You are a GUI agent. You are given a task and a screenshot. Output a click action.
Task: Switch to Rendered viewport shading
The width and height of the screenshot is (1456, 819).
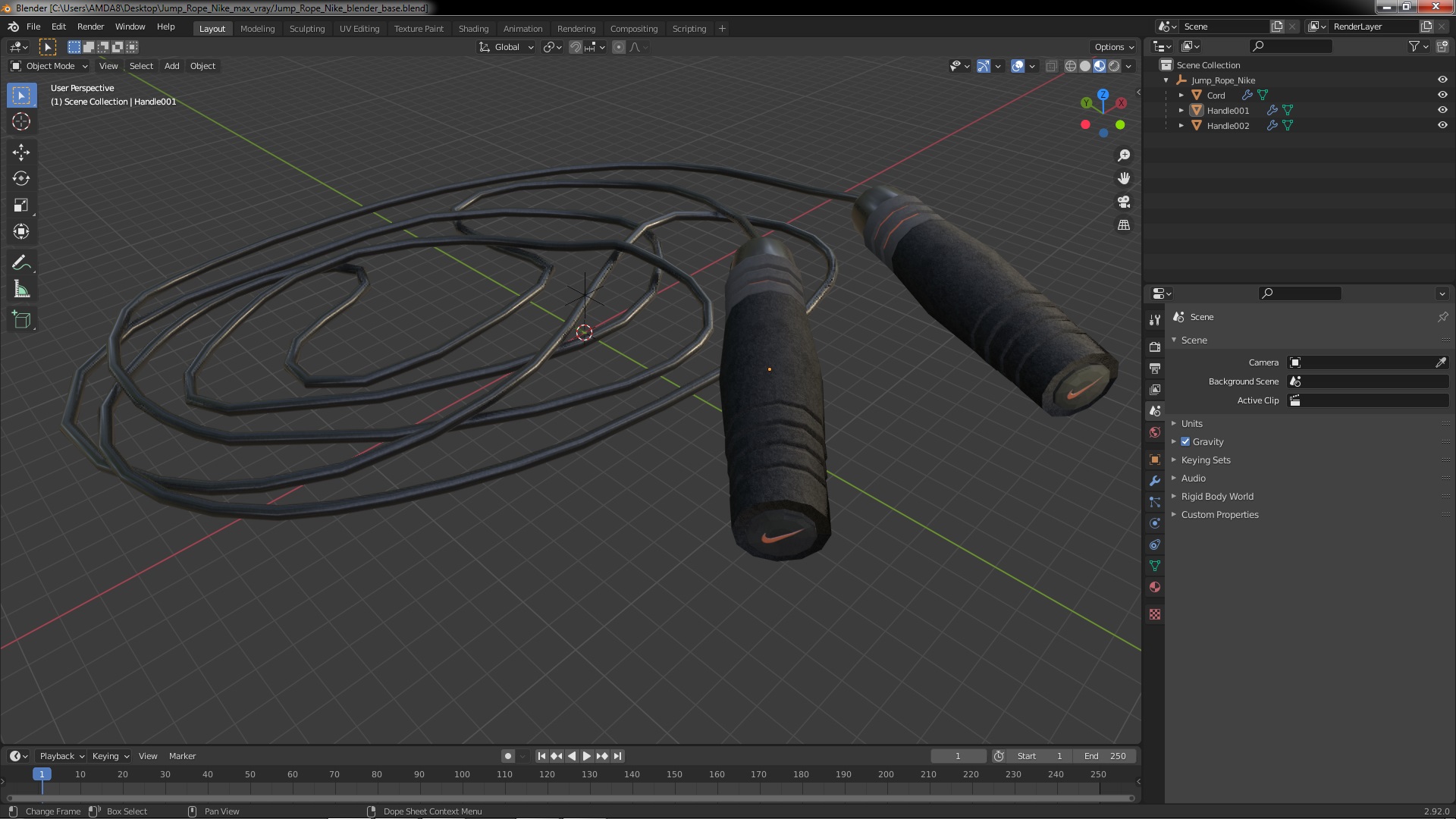point(1114,66)
